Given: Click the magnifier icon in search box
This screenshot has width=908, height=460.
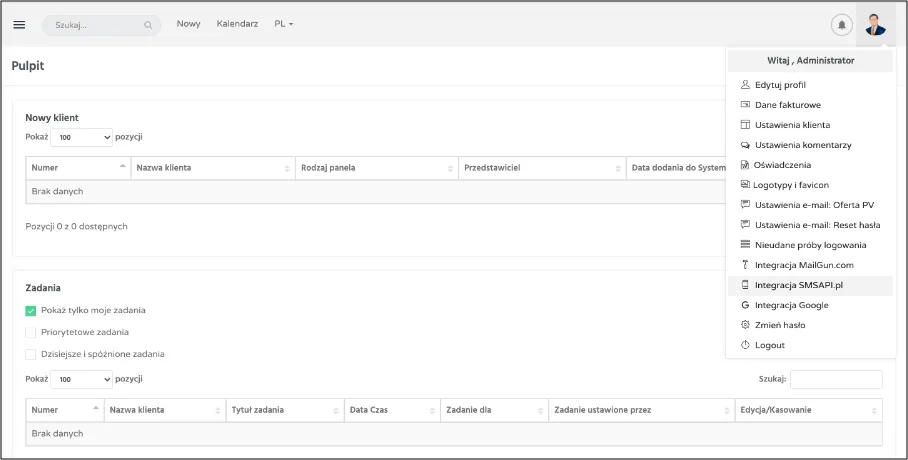Looking at the screenshot, I should (x=148, y=25).
